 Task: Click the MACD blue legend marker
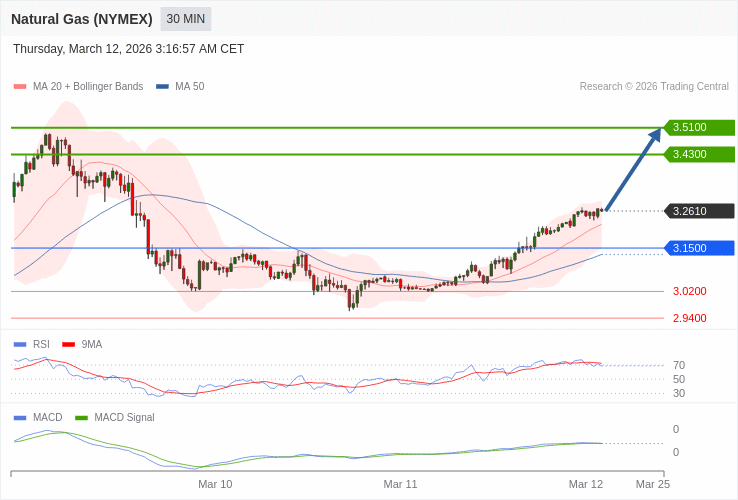click(20, 418)
